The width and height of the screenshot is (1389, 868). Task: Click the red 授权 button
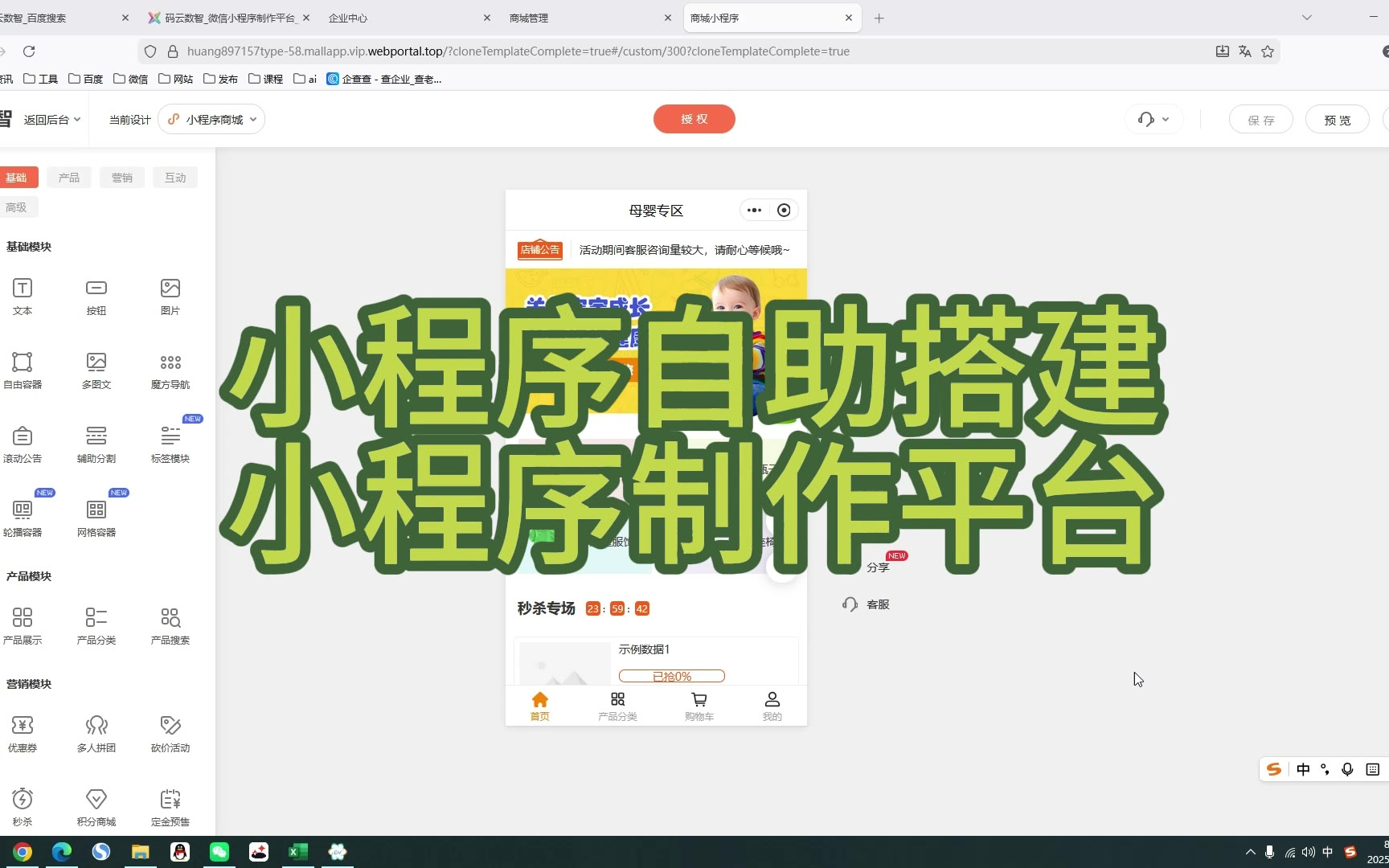(x=694, y=119)
